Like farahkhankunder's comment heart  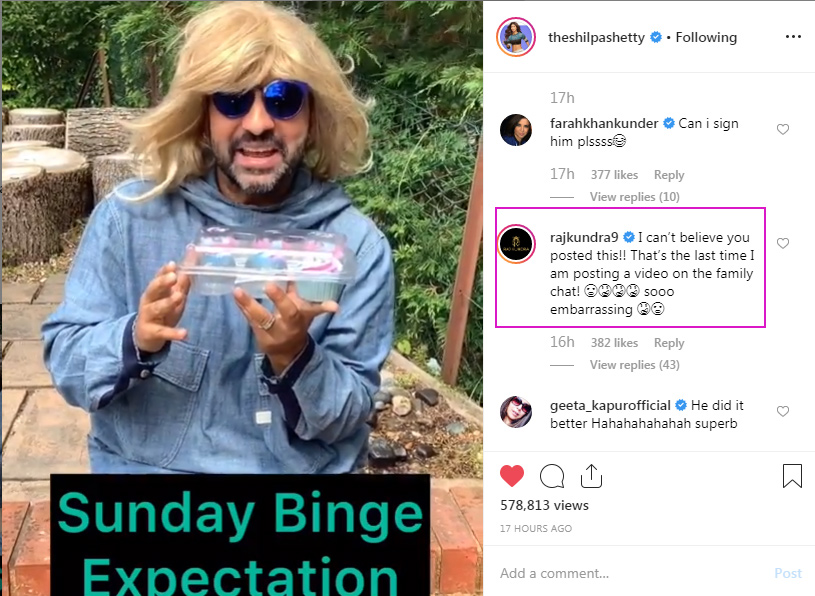pos(783,129)
